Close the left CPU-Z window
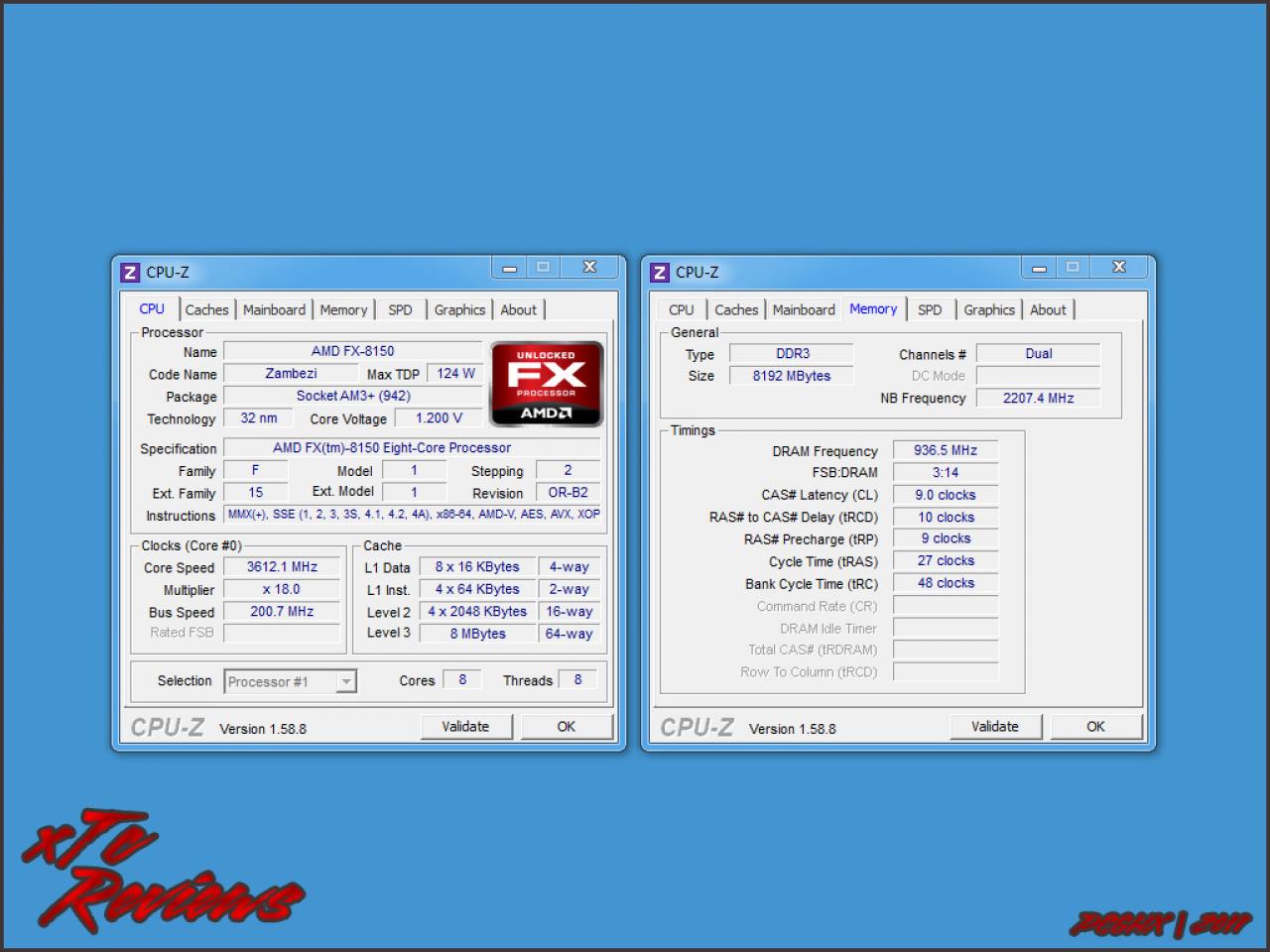This screenshot has width=1270, height=952. (589, 268)
